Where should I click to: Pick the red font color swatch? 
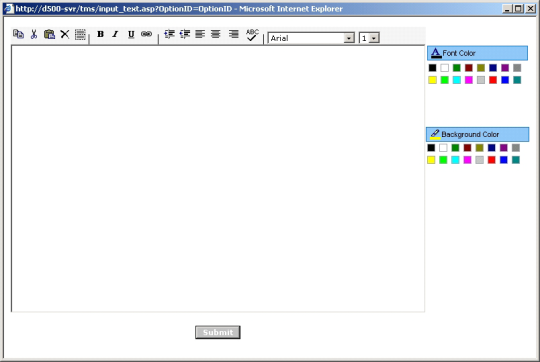pyautogui.click(x=493, y=80)
